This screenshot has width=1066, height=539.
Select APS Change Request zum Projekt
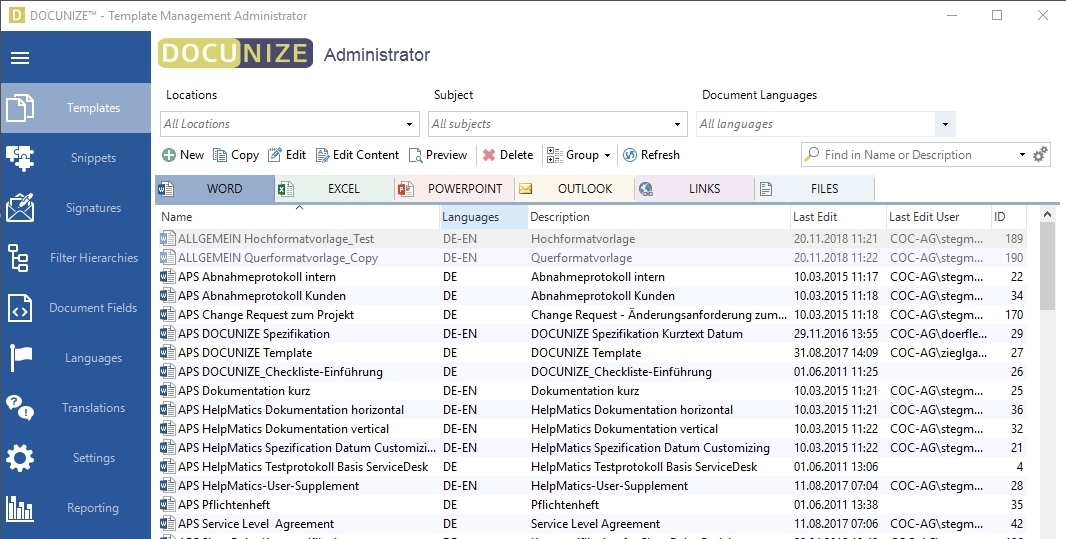coord(591,315)
